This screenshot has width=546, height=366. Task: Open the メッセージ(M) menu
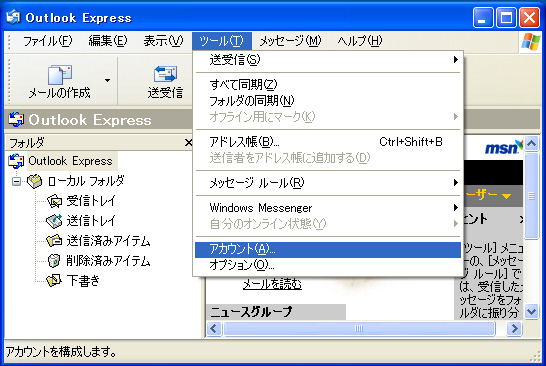[290, 41]
